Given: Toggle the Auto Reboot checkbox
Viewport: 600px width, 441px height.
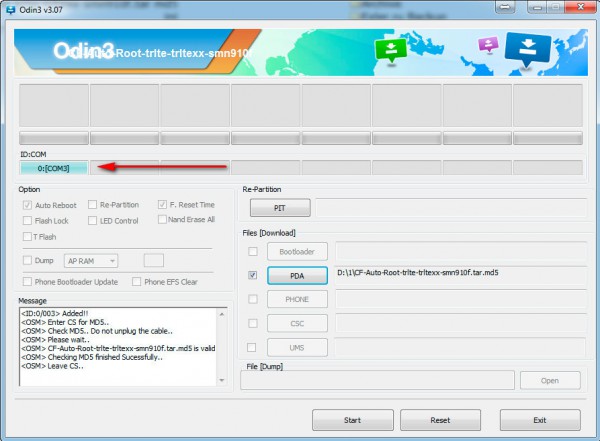Looking at the screenshot, I should pyautogui.click(x=27, y=204).
